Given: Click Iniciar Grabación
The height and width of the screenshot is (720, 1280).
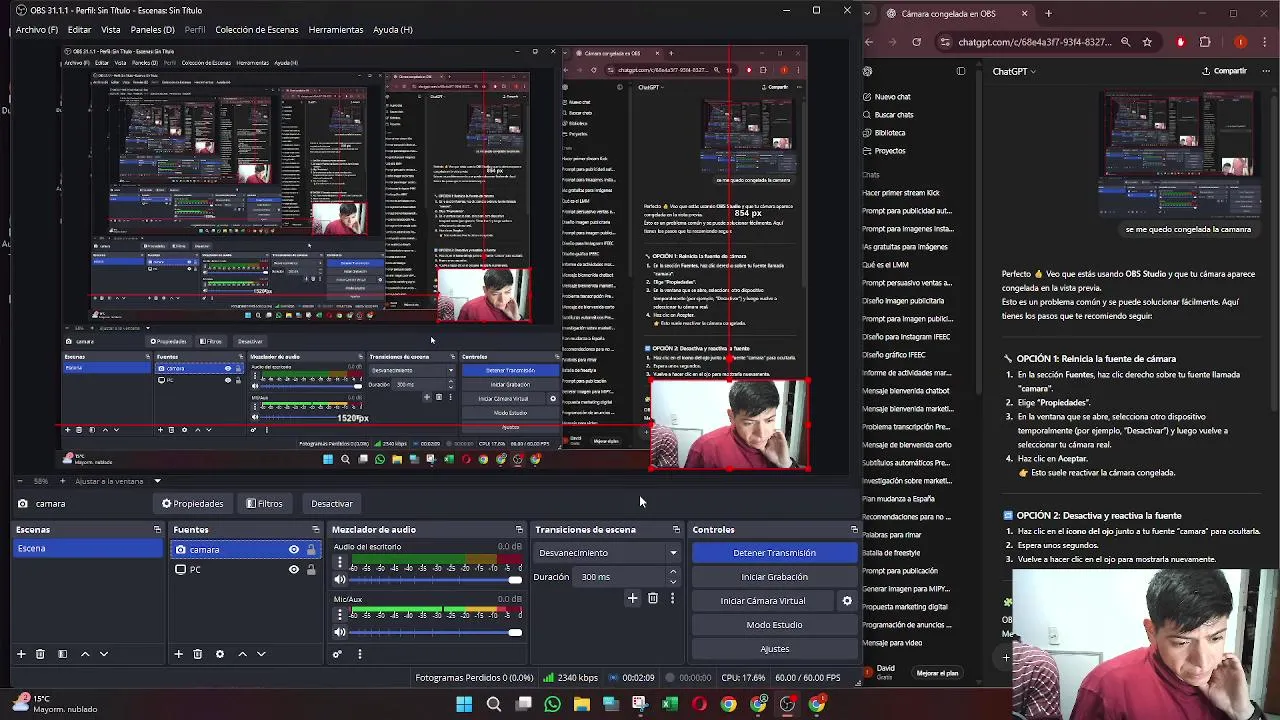Looking at the screenshot, I should click(774, 576).
